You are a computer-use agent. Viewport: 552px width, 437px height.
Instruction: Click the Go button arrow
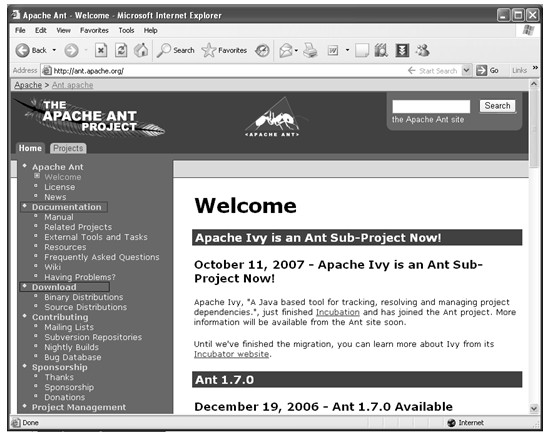(x=487, y=70)
